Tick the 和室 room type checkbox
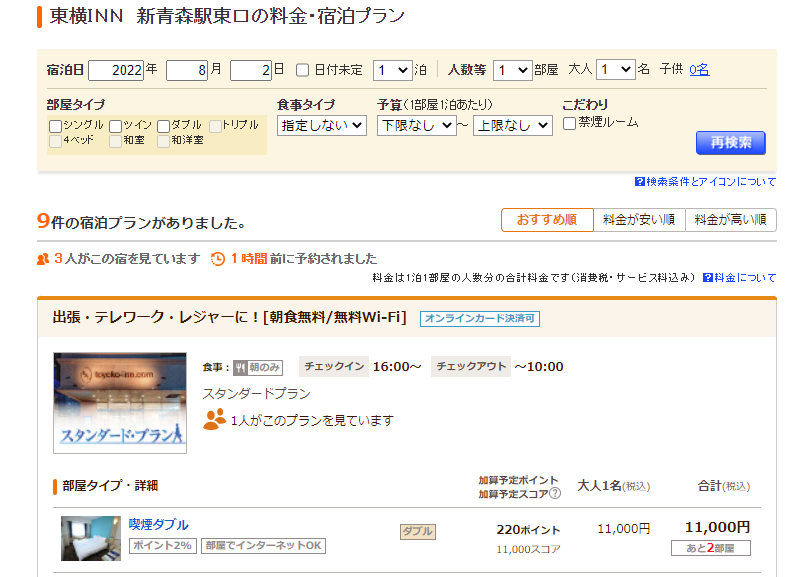The height and width of the screenshot is (577, 785). point(116,141)
